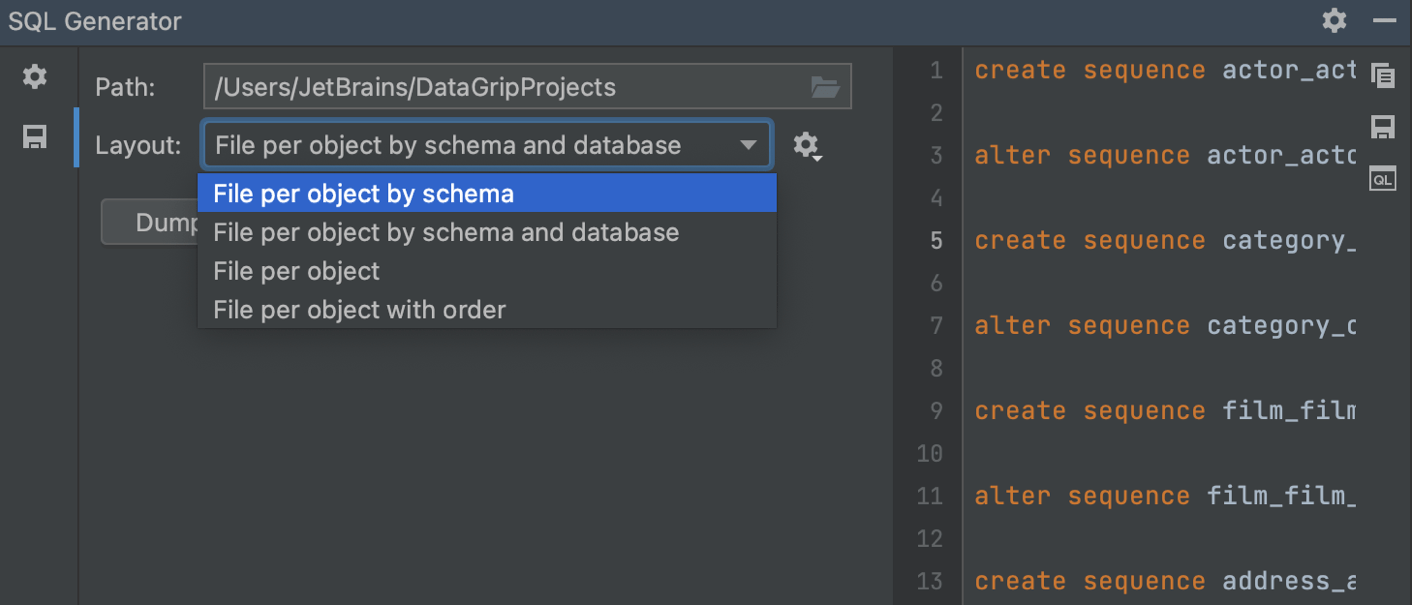Click the save icon in the left sidebar

tap(34, 137)
